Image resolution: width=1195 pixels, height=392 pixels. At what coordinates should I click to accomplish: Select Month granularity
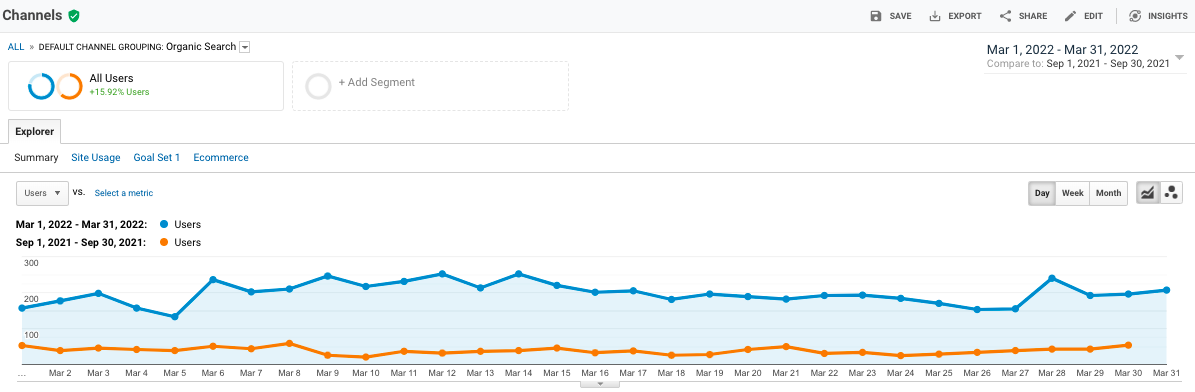click(x=1108, y=193)
